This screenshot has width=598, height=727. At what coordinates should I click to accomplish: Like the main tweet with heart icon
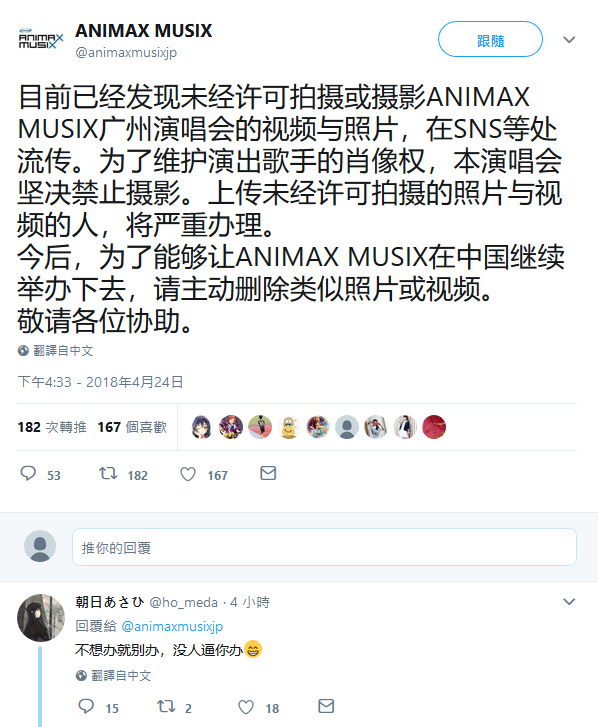(x=188, y=474)
